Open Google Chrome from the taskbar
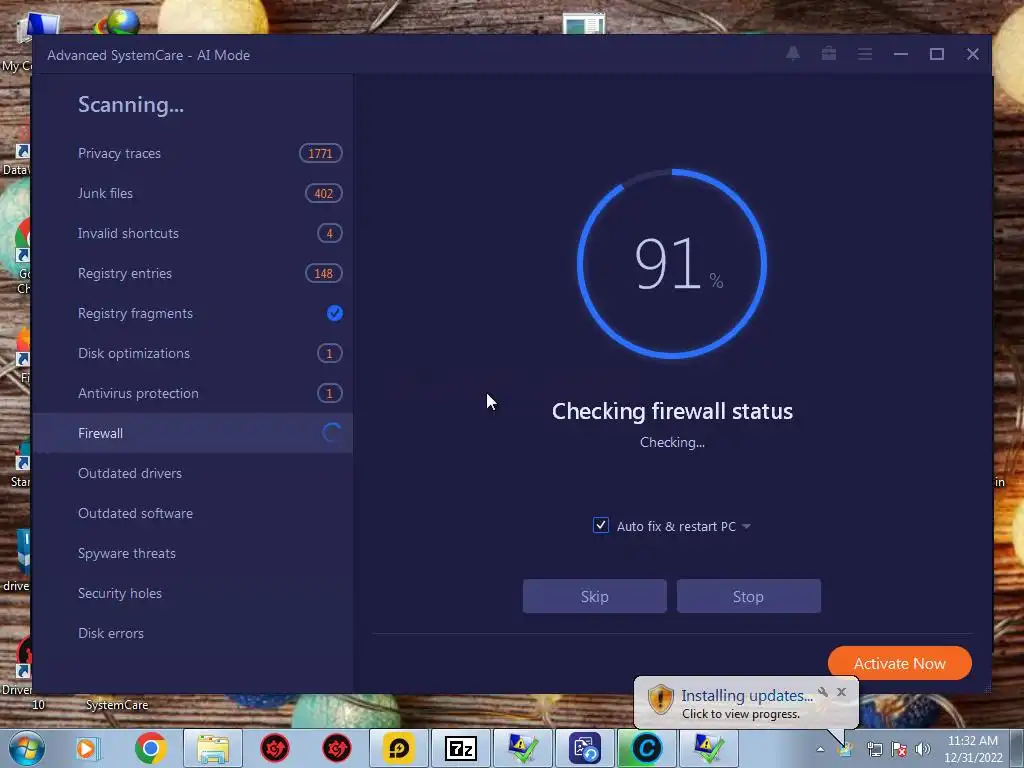The height and width of the screenshot is (768, 1024). pos(150,748)
